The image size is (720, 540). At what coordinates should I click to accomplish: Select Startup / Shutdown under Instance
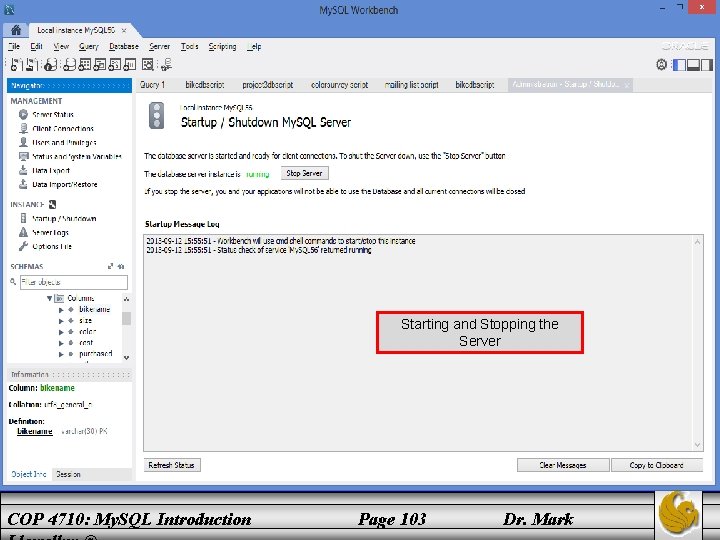pyautogui.click(x=64, y=219)
